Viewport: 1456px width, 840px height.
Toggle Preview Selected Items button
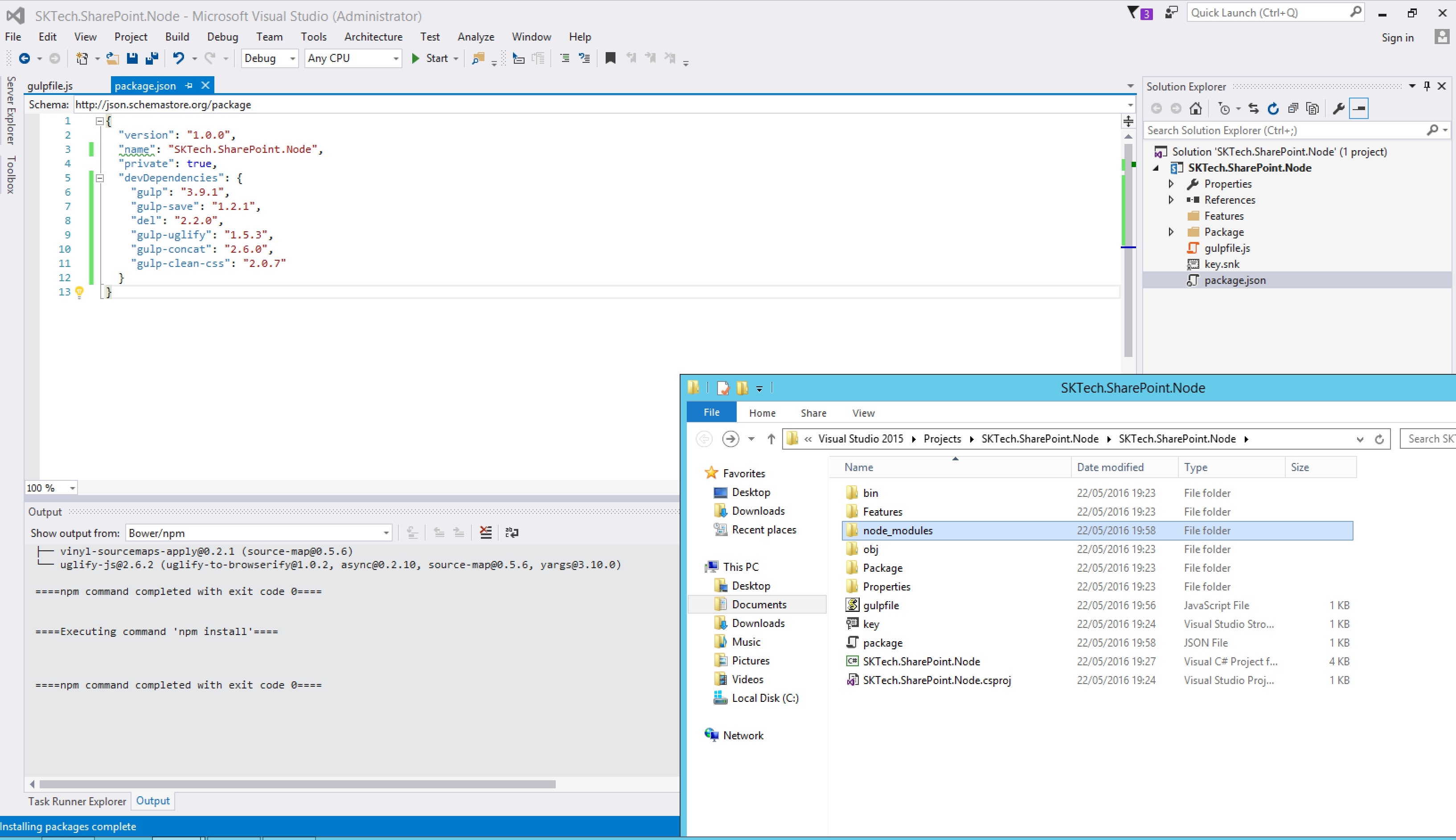(x=1359, y=108)
